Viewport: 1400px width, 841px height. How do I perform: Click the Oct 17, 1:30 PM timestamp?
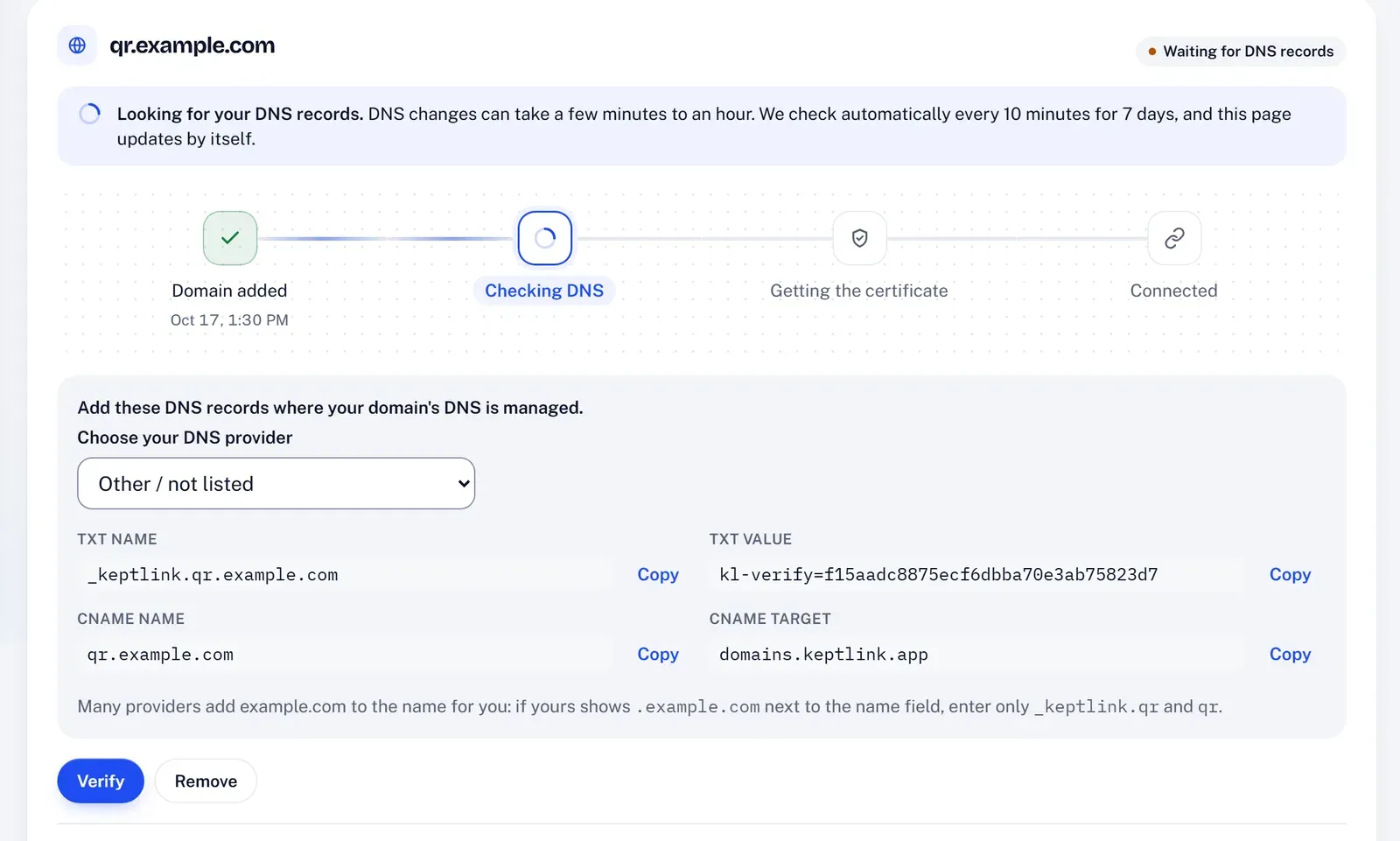point(229,320)
